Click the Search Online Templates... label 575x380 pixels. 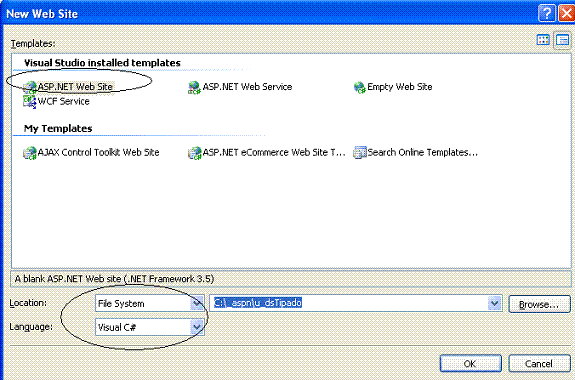tap(422, 153)
